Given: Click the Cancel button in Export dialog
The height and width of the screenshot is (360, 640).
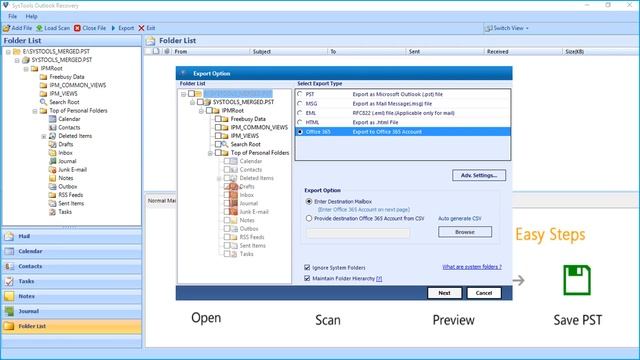Looking at the screenshot, I should tap(484, 293).
